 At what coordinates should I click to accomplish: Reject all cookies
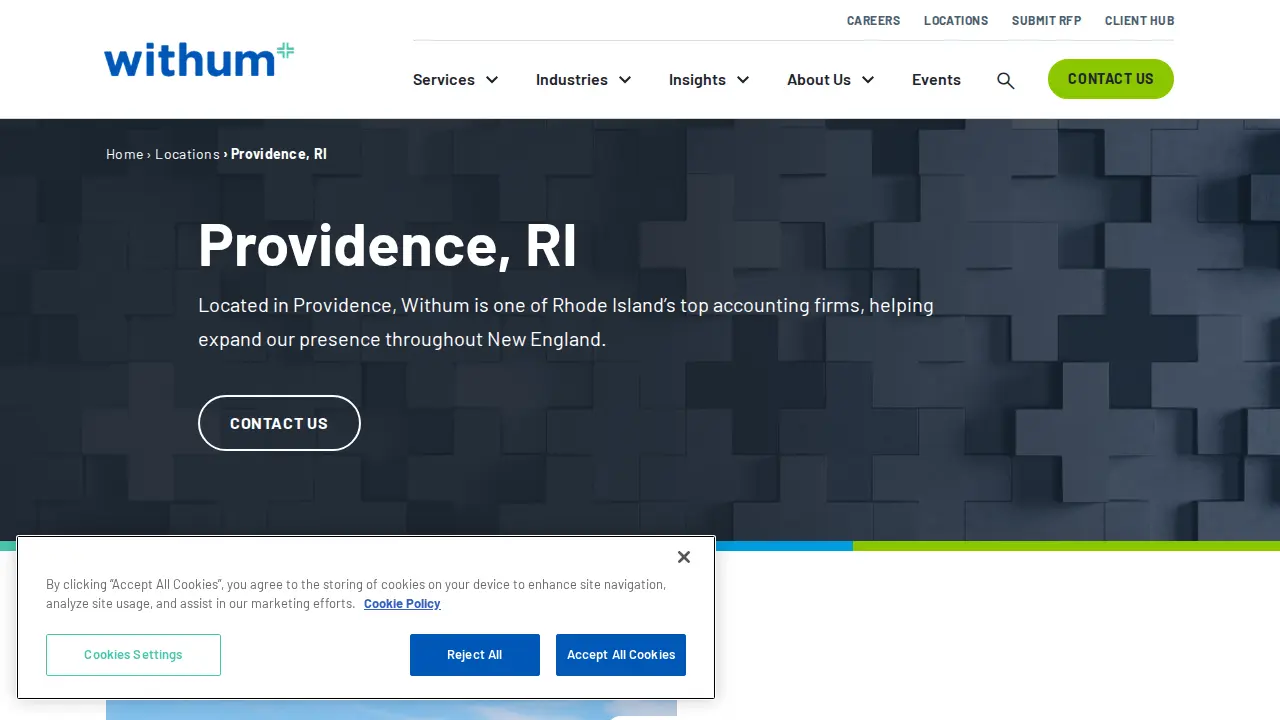pos(475,655)
